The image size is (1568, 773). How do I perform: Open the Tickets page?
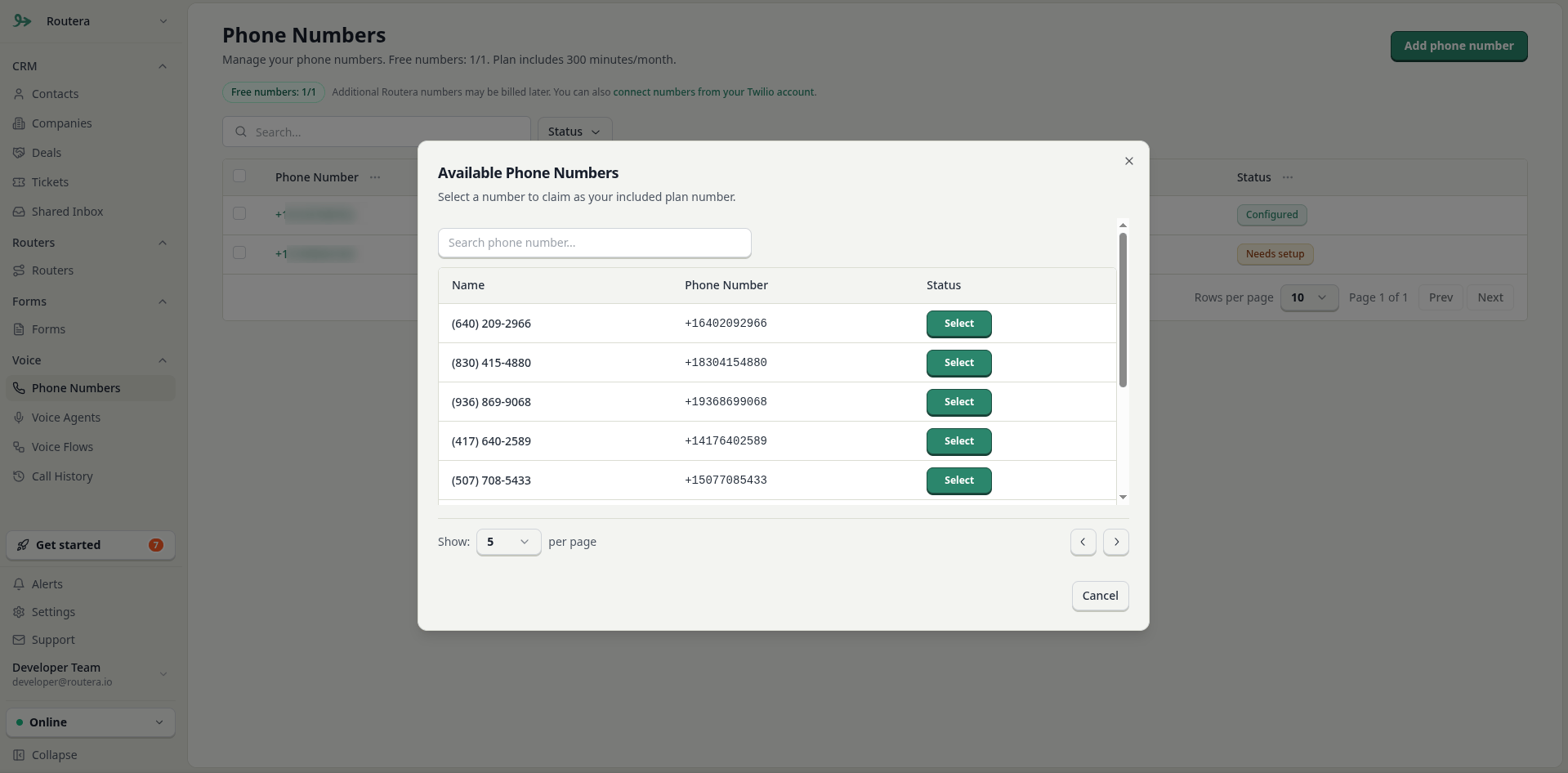coord(90,182)
